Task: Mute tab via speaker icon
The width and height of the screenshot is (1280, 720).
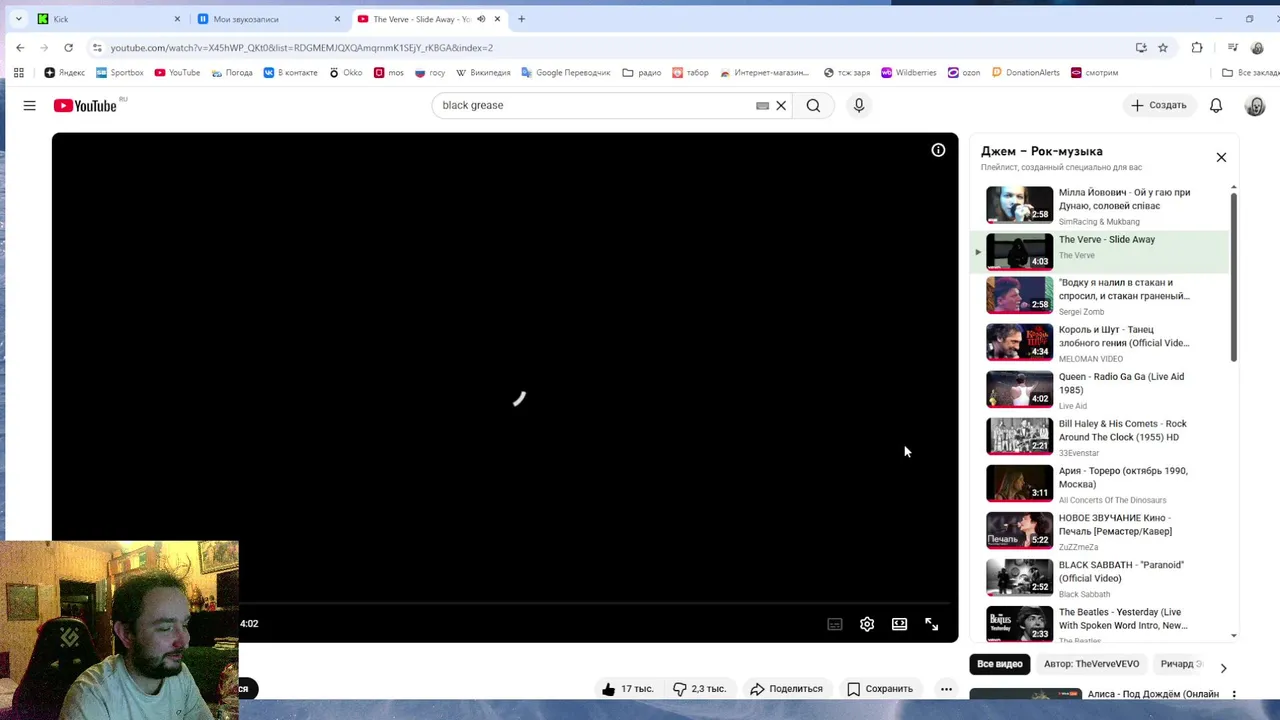Action: coord(481,19)
